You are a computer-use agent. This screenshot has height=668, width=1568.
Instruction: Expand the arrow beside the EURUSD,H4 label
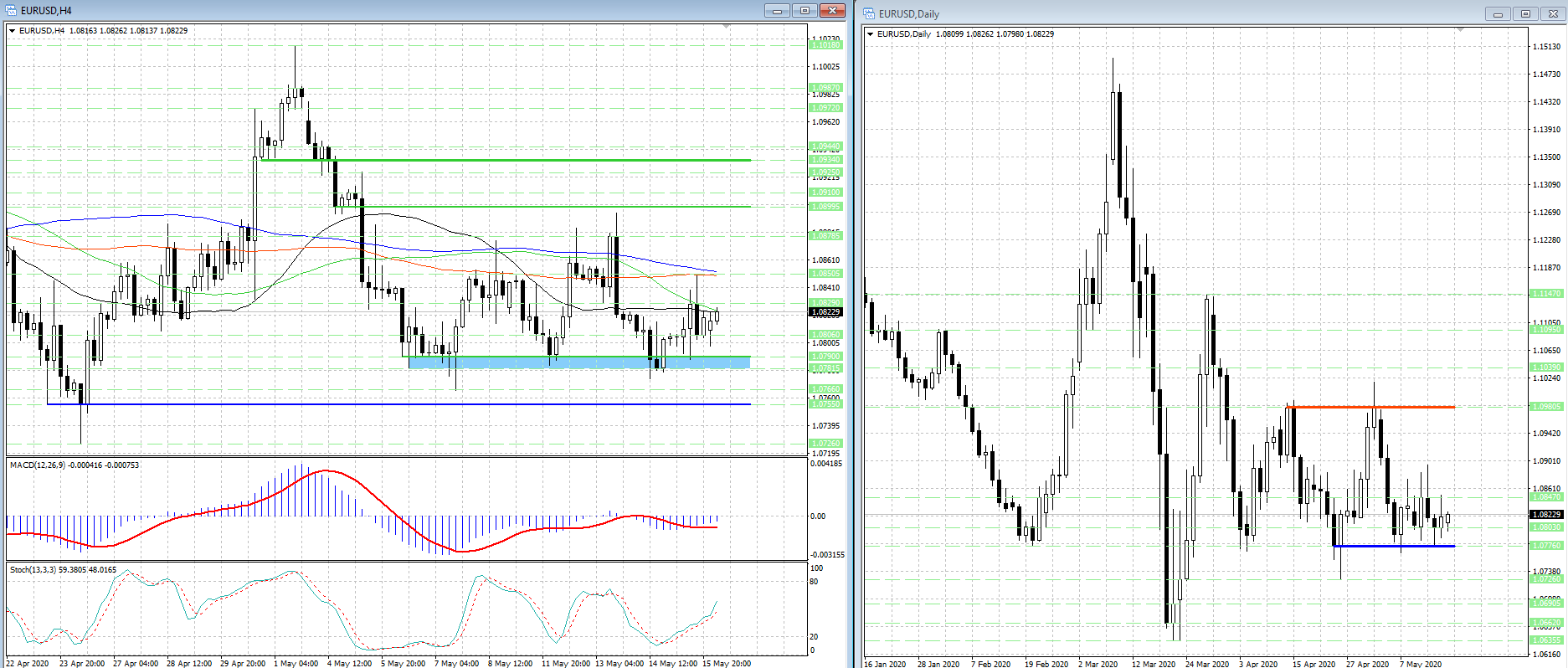[x=13, y=31]
